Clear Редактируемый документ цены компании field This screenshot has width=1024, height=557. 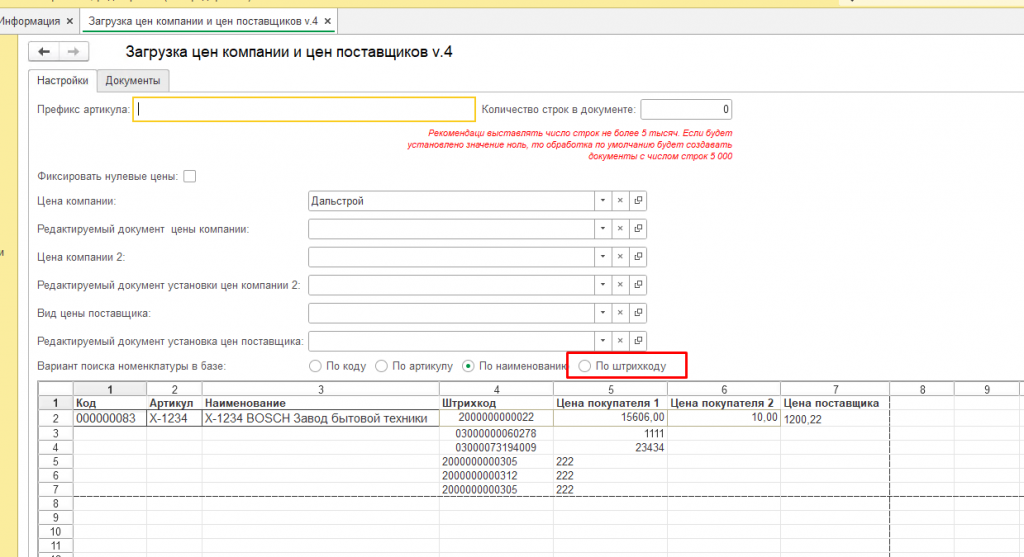620,229
